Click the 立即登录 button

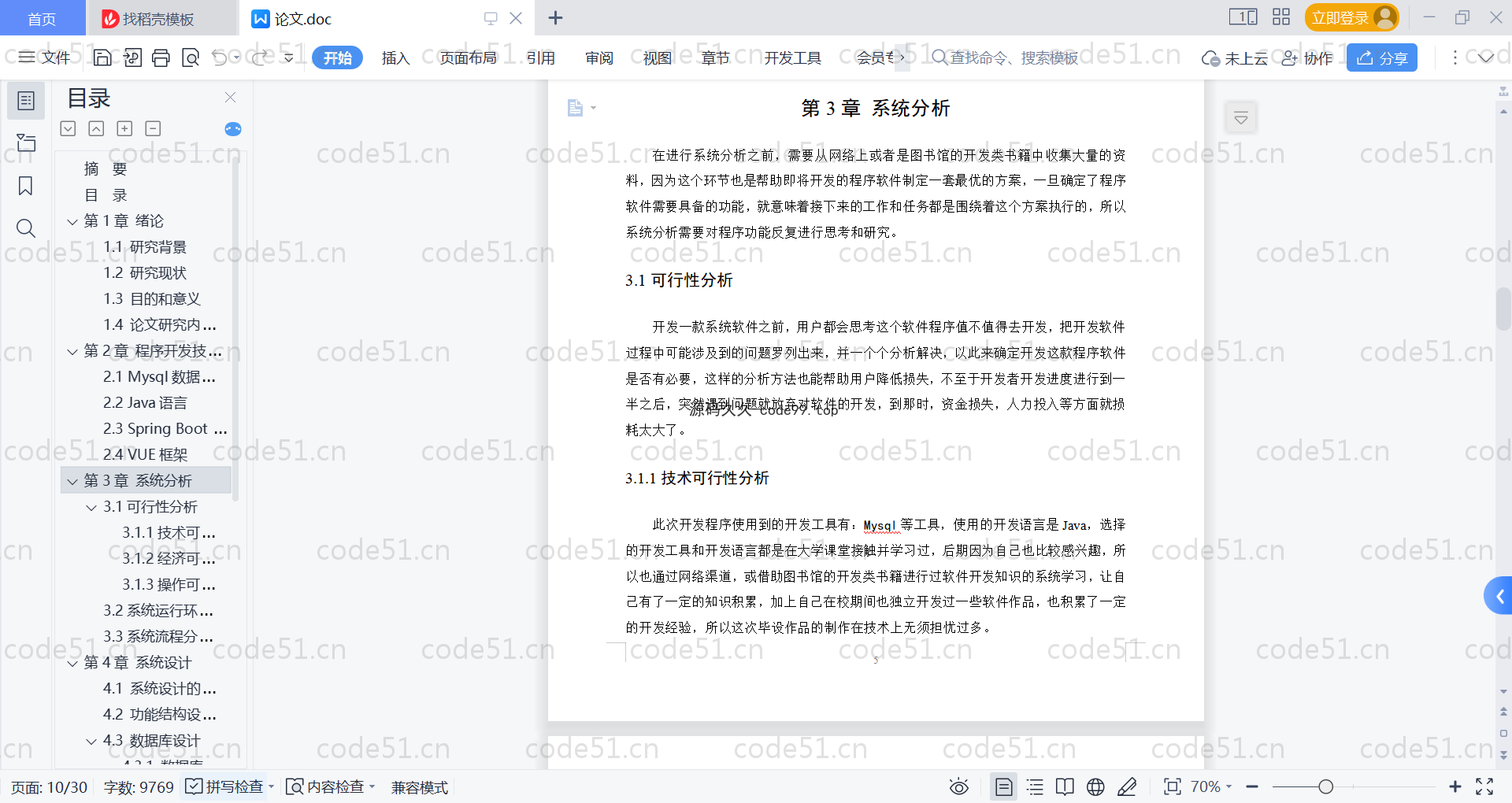point(1352,17)
